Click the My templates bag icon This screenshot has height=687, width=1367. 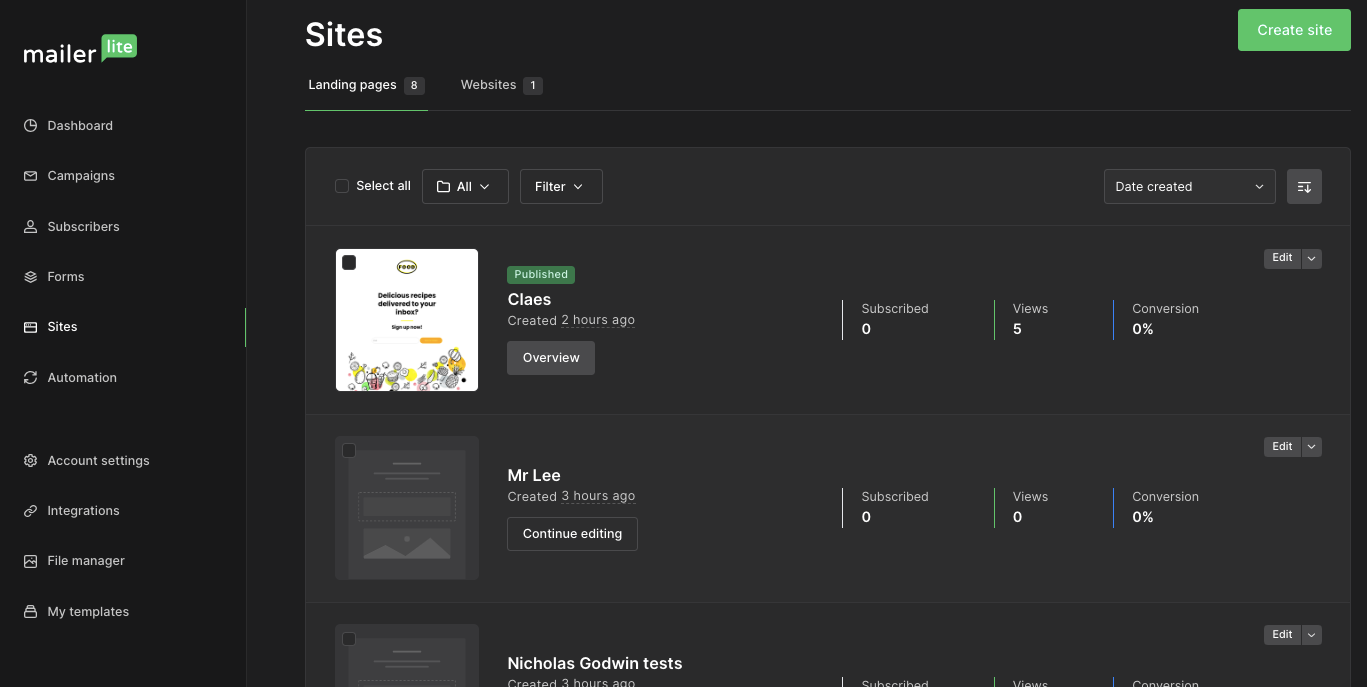[30, 611]
